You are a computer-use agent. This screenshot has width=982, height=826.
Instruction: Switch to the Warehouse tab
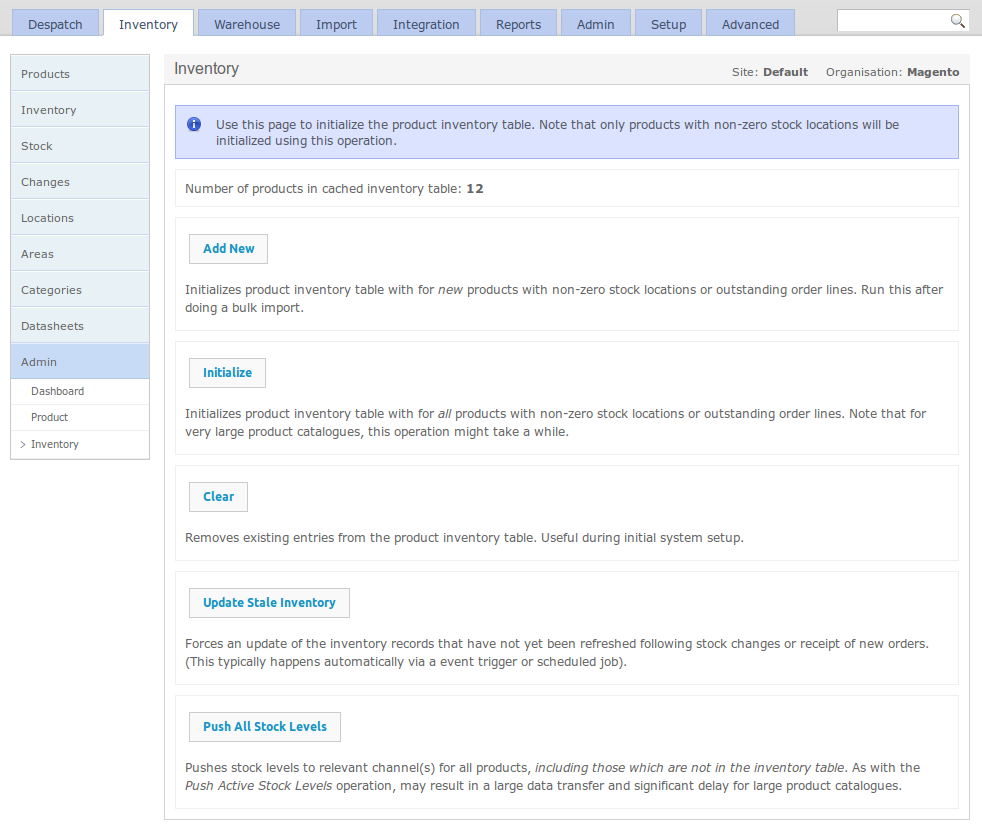click(247, 24)
